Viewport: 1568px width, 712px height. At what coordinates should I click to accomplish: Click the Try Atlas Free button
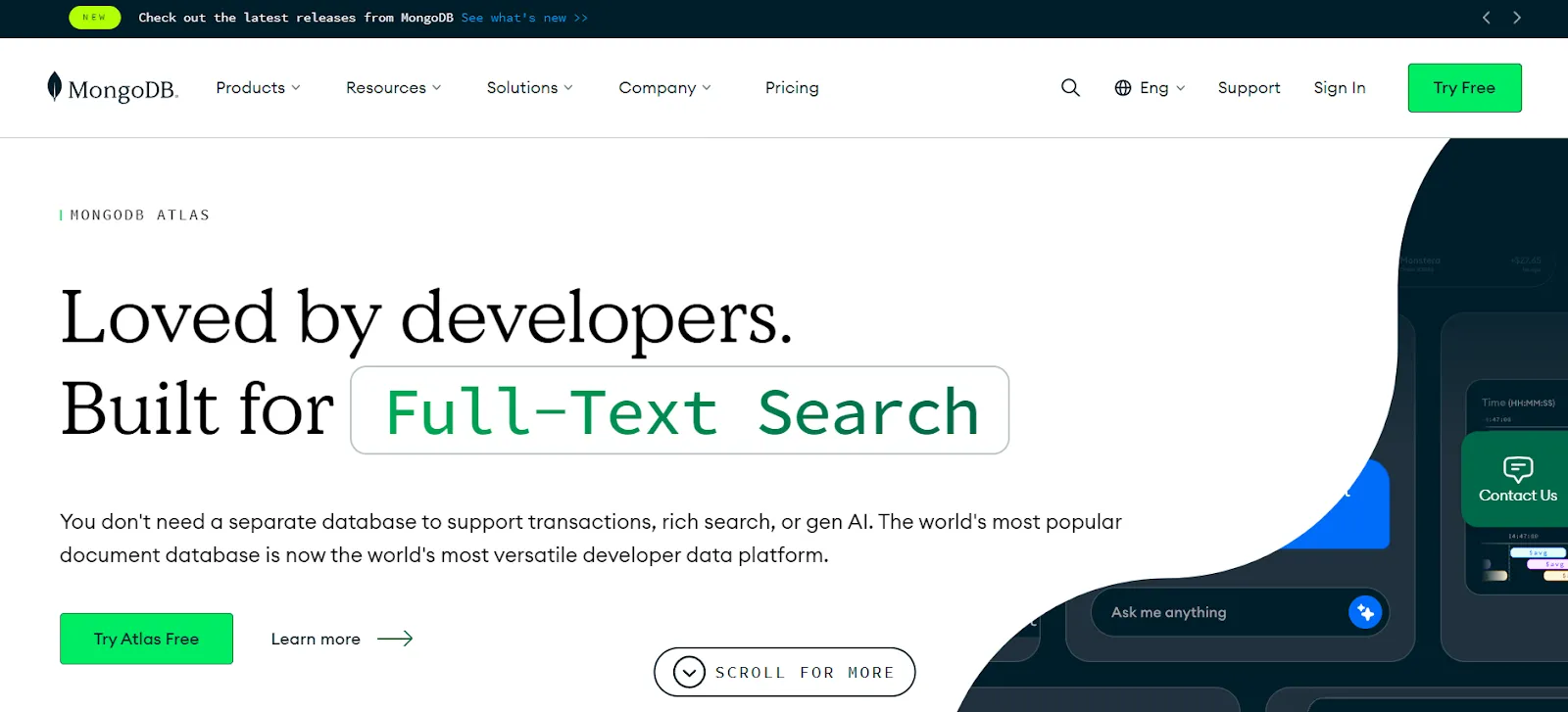[146, 639]
